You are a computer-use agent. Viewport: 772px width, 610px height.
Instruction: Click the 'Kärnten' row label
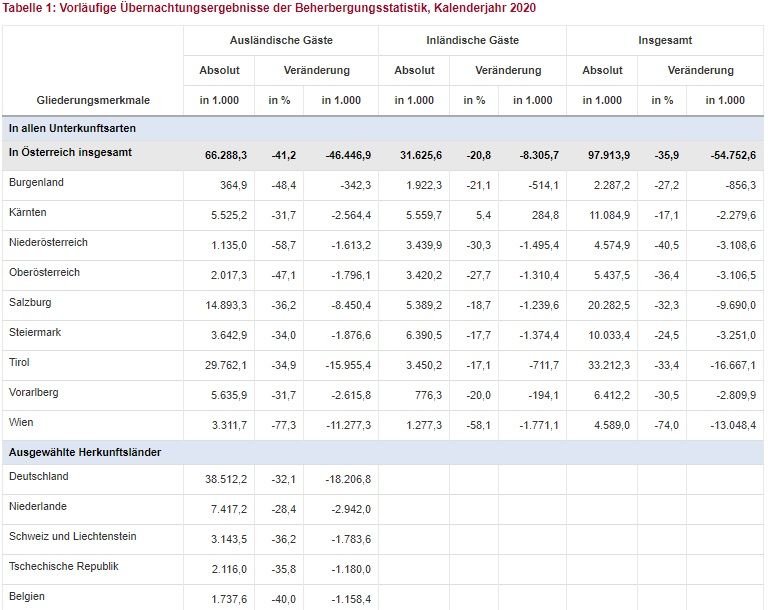[28, 213]
